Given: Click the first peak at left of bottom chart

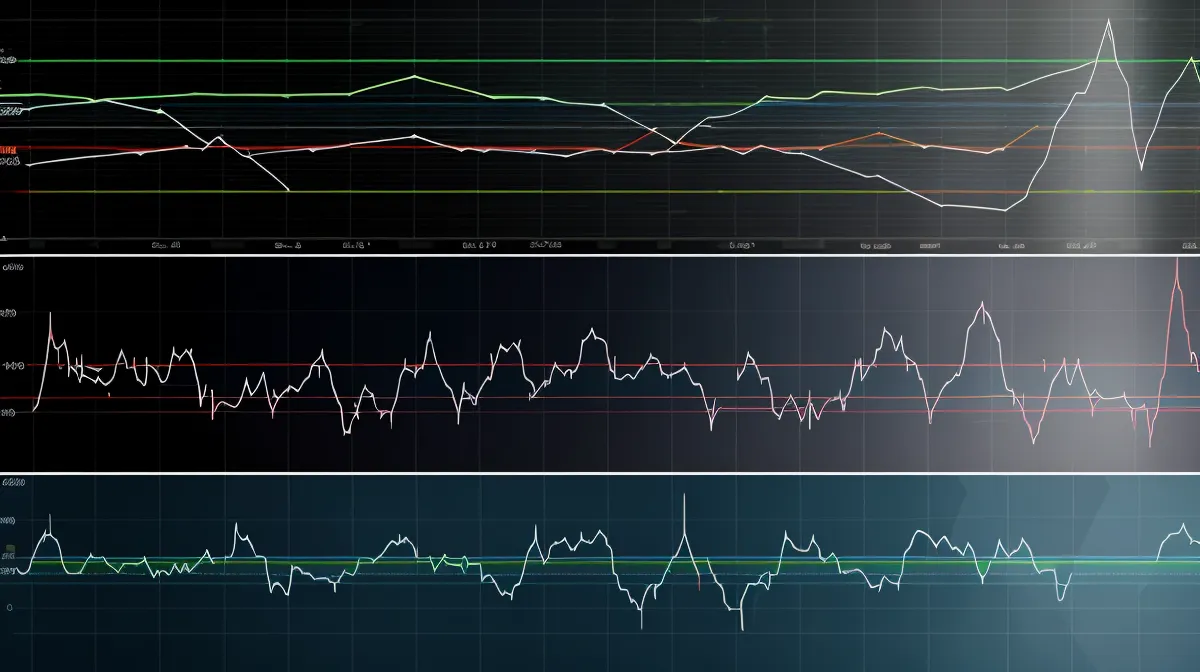Looking at the screenshot, I should click(x=50, y=519).
